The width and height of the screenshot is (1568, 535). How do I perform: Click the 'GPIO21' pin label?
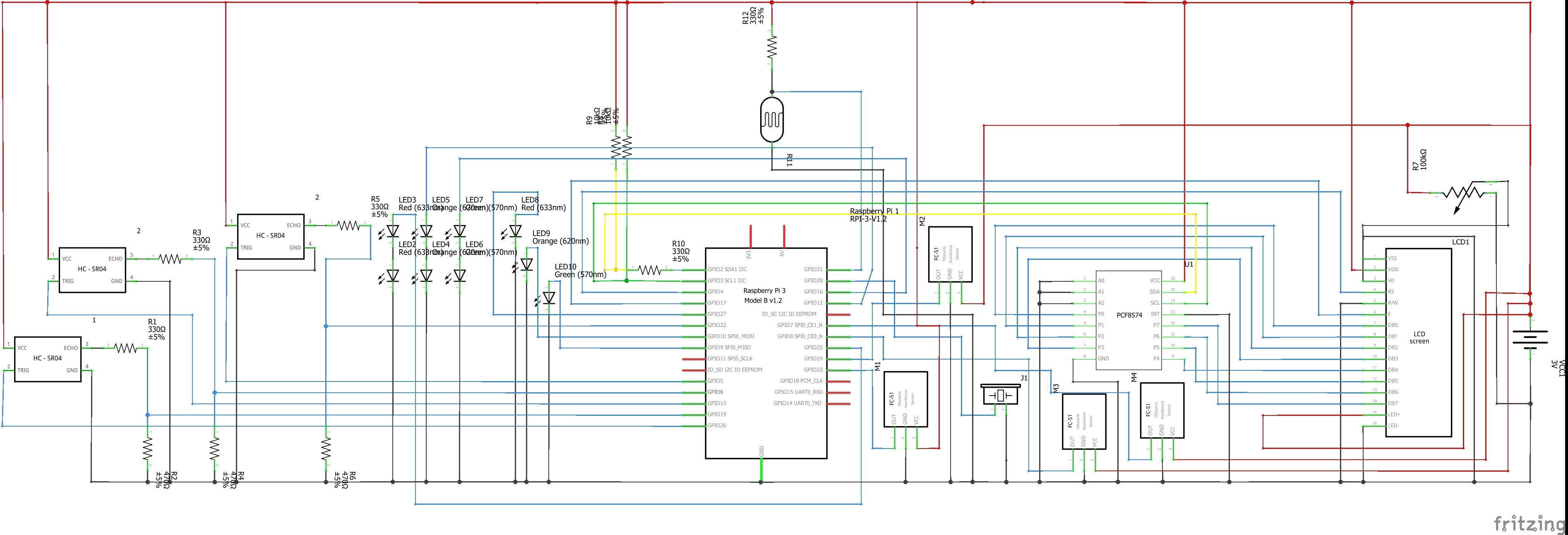(x=813, y=270)
